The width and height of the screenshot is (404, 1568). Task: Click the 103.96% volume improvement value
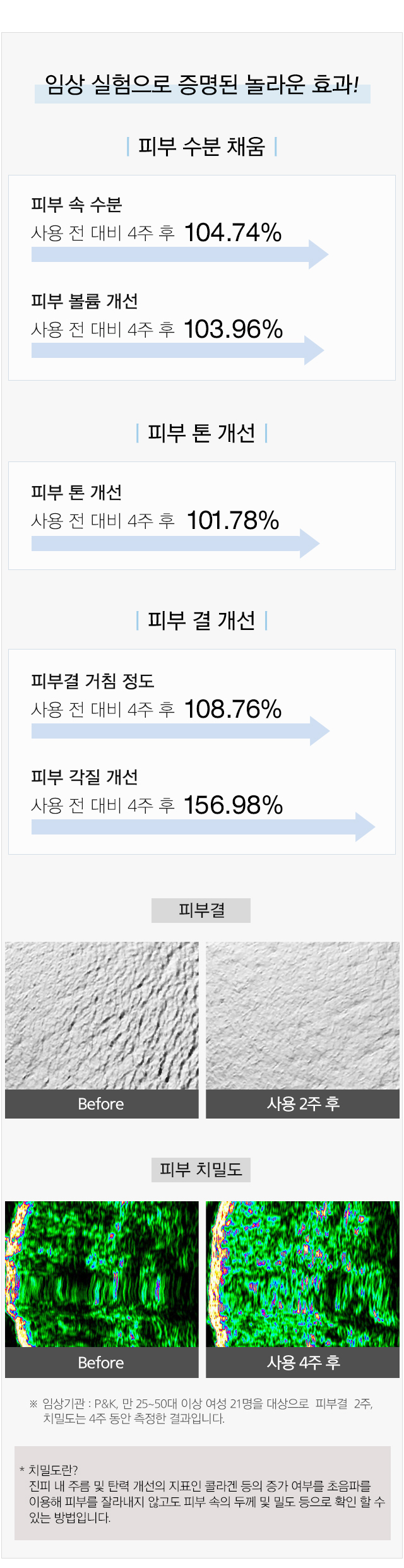tap(234, 329)
